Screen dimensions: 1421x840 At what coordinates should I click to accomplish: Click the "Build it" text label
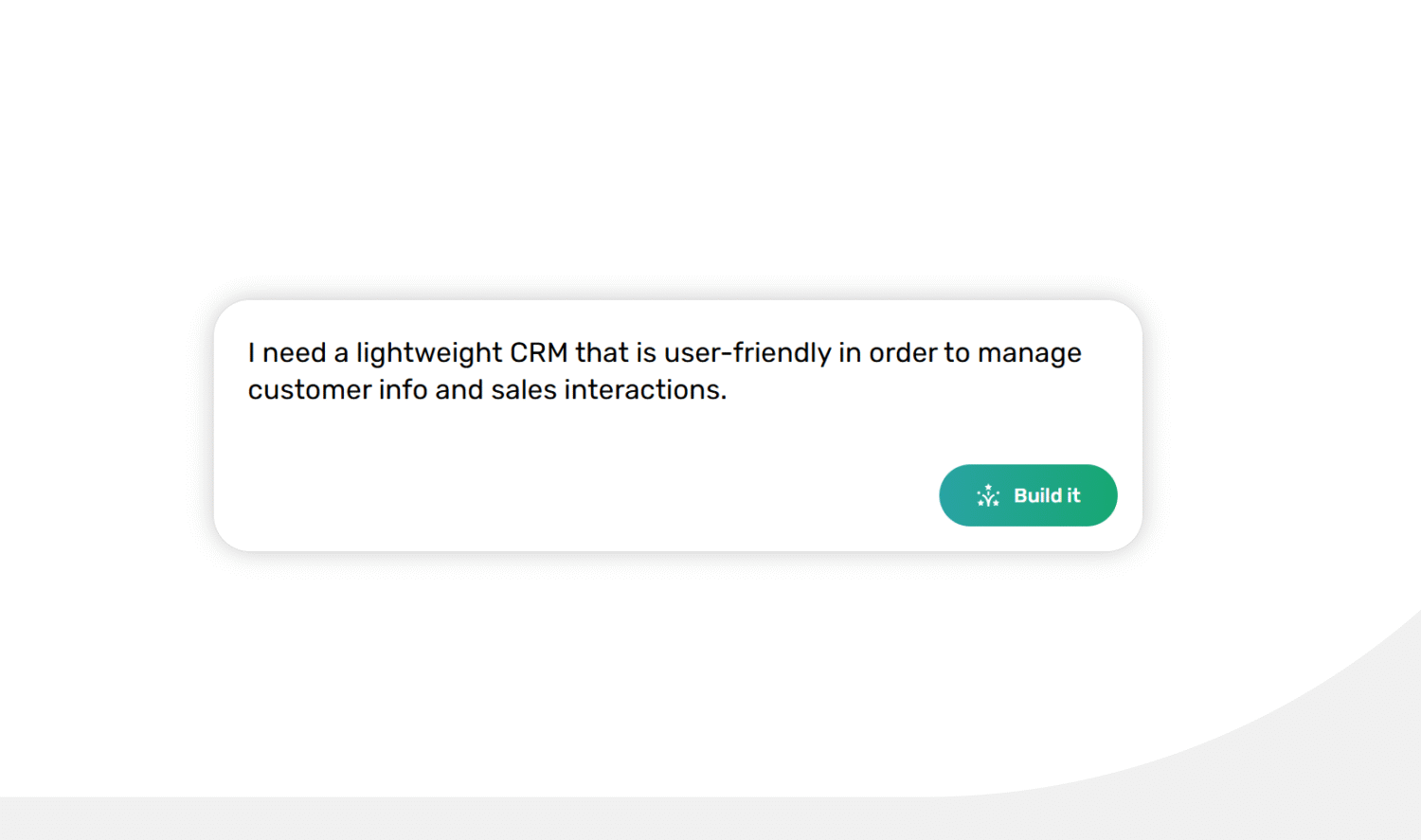pyautogui.click(x=1047, y=495)
